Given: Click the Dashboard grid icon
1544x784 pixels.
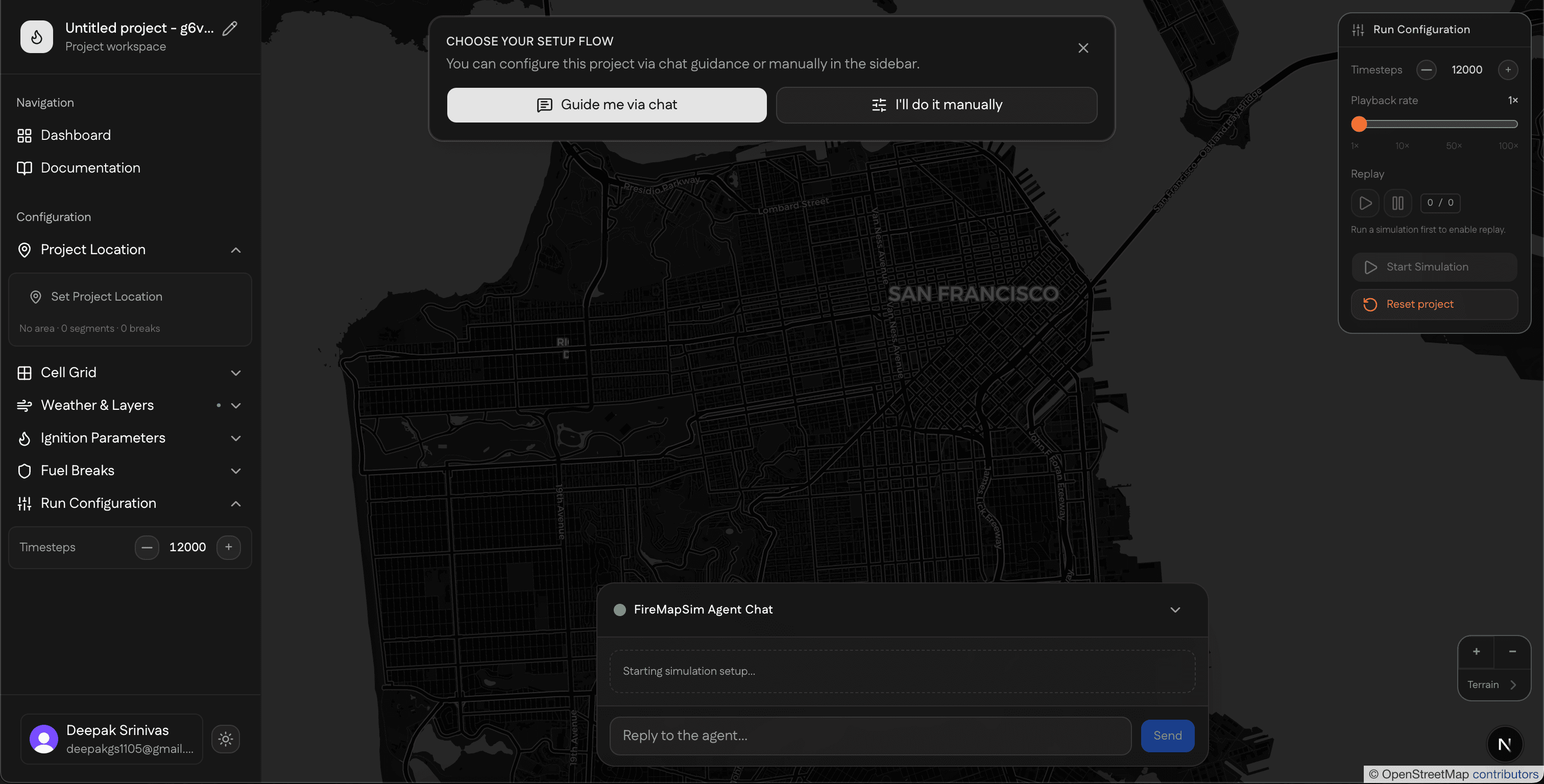Looking at the screenshot, I should (x=25, y=136).
